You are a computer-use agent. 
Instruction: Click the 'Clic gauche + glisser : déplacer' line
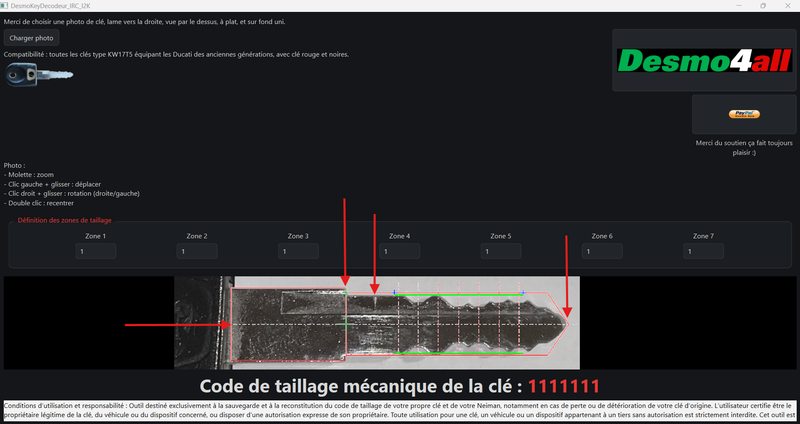pos(52,184)
